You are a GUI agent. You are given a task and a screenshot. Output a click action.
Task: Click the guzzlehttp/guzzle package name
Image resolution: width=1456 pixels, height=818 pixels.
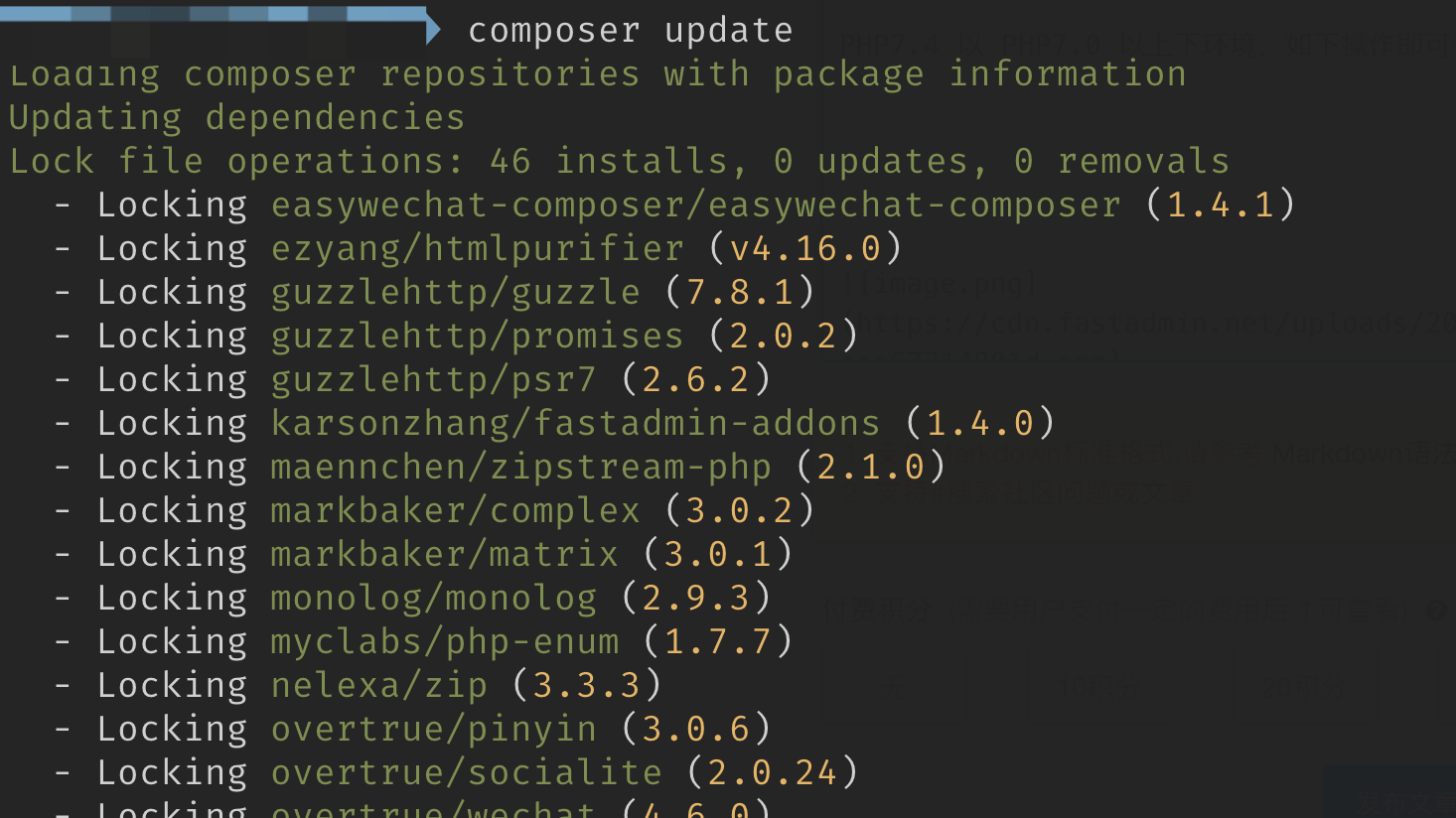click(x=455, y=293)
